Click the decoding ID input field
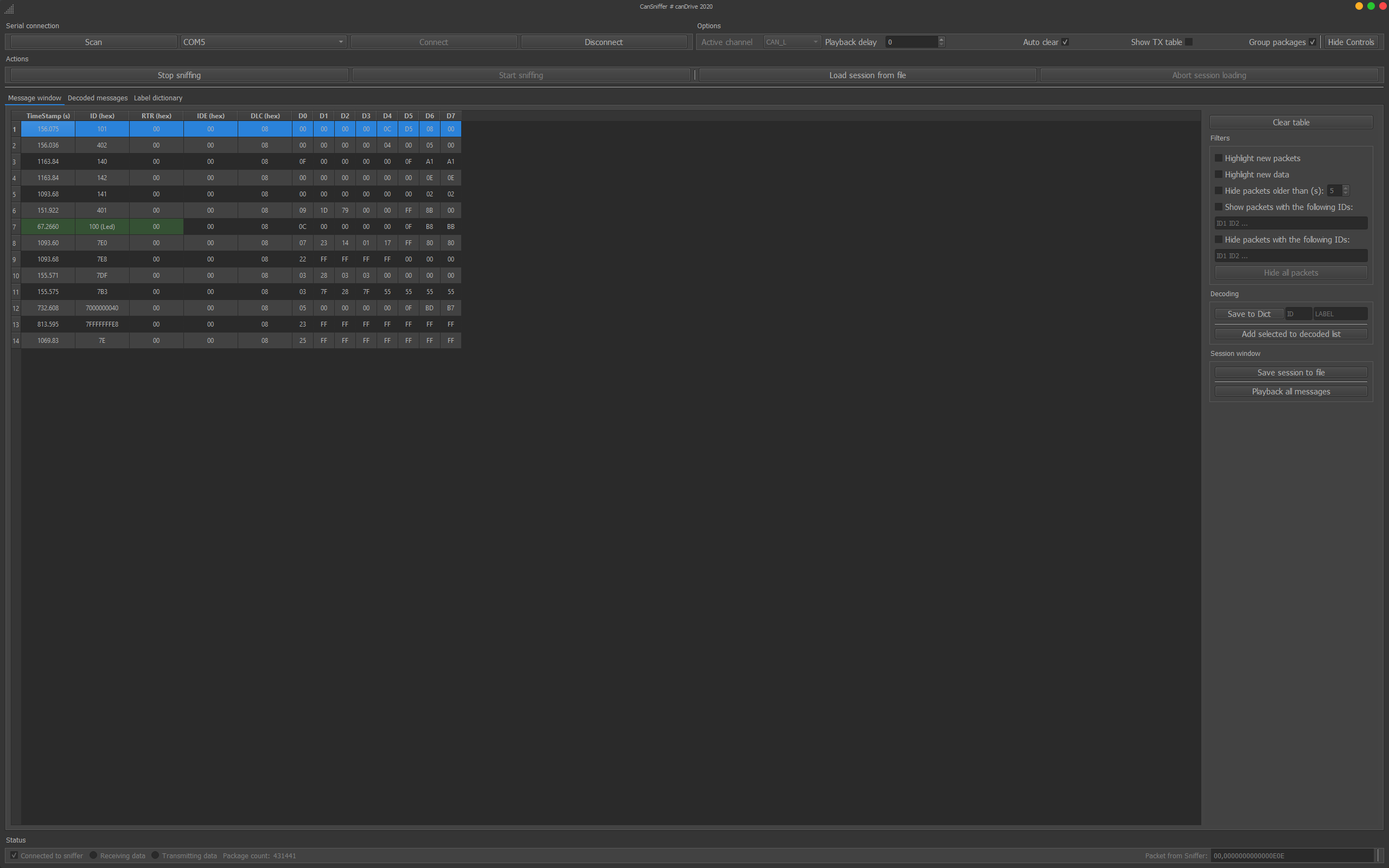 (1298, 314)
